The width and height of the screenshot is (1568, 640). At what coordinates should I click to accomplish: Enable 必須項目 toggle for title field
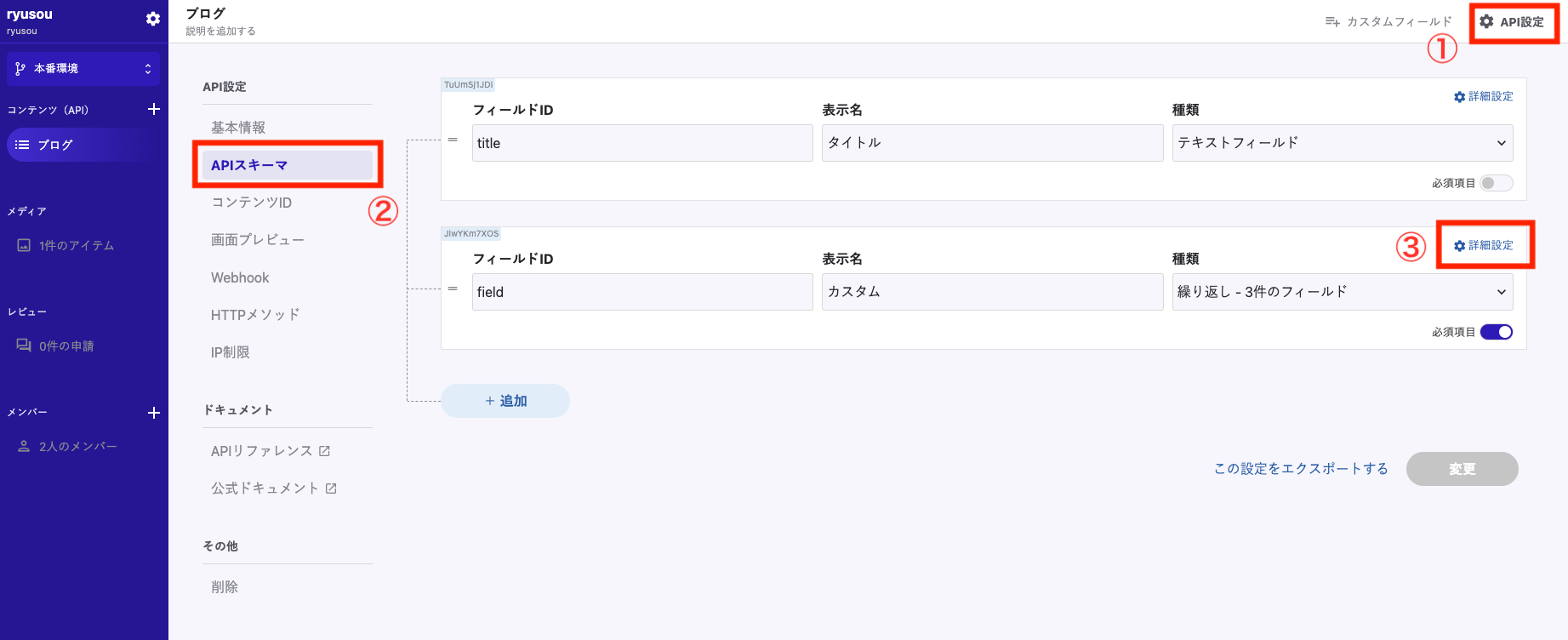[x=1496, y=183]
